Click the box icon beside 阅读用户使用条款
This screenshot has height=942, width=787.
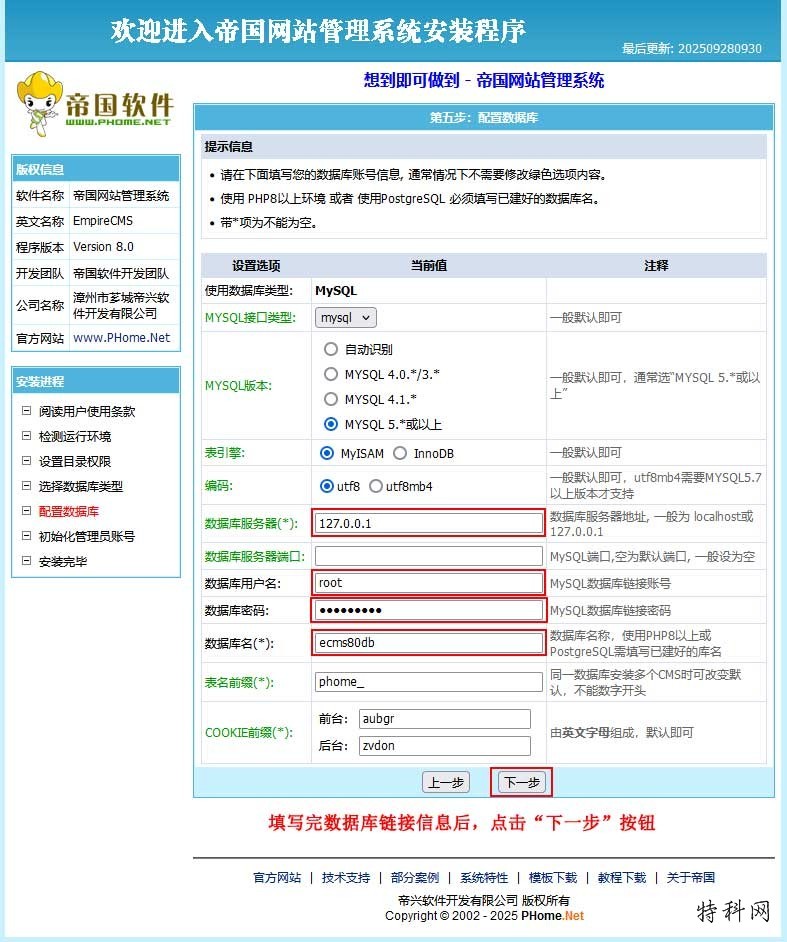click(x=26, y=411)
